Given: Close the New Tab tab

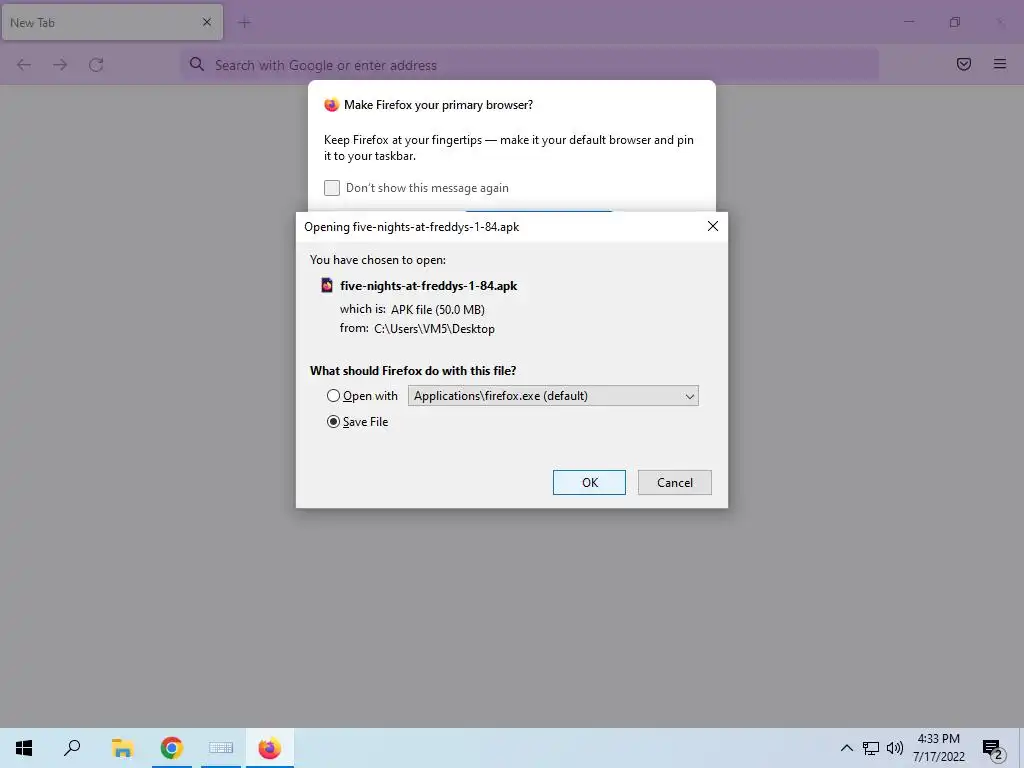Looking at the screenshot, I should pos(206,22).
